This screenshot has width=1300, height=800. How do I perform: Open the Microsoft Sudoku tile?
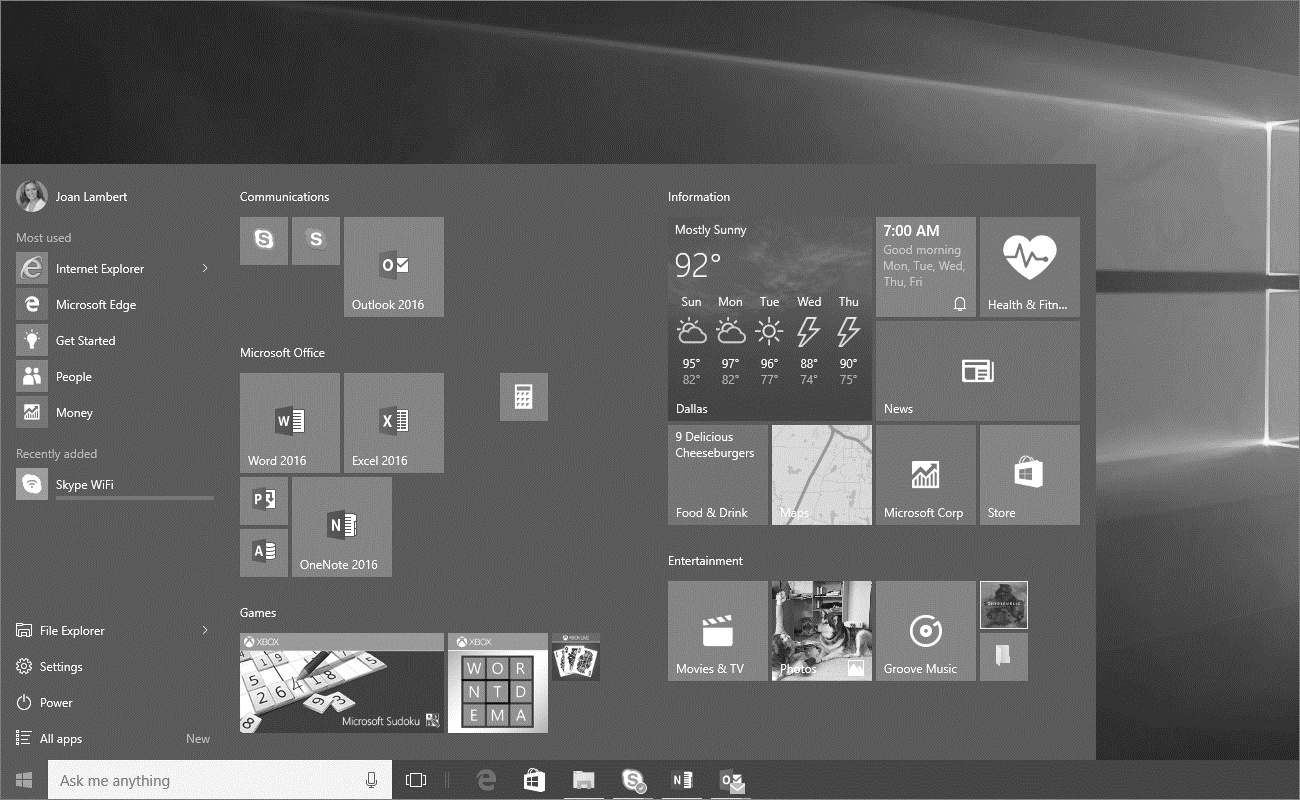342,683
